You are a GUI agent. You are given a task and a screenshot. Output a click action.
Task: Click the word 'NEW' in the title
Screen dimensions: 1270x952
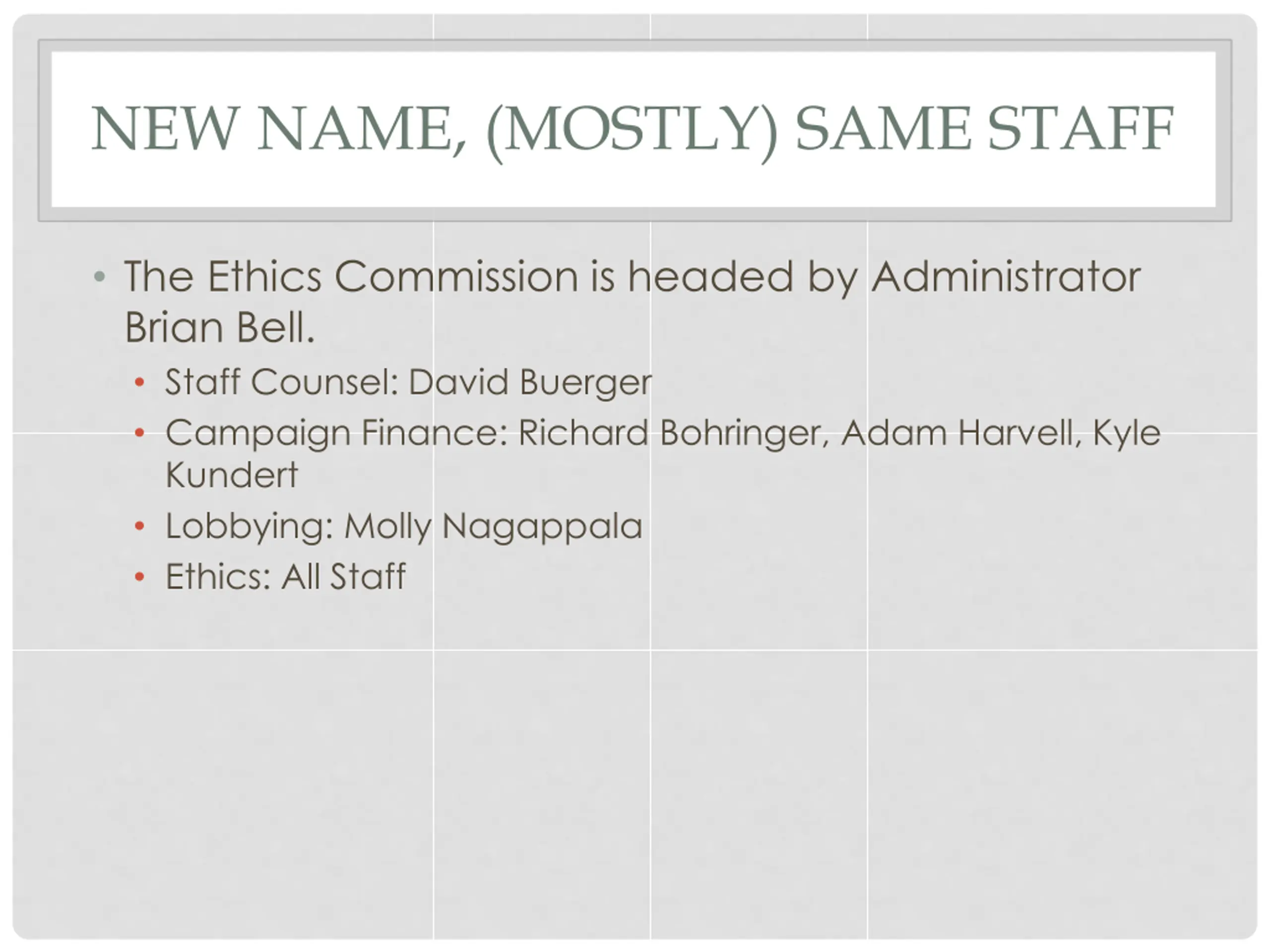pyautogui.click(x=165, y=129)
